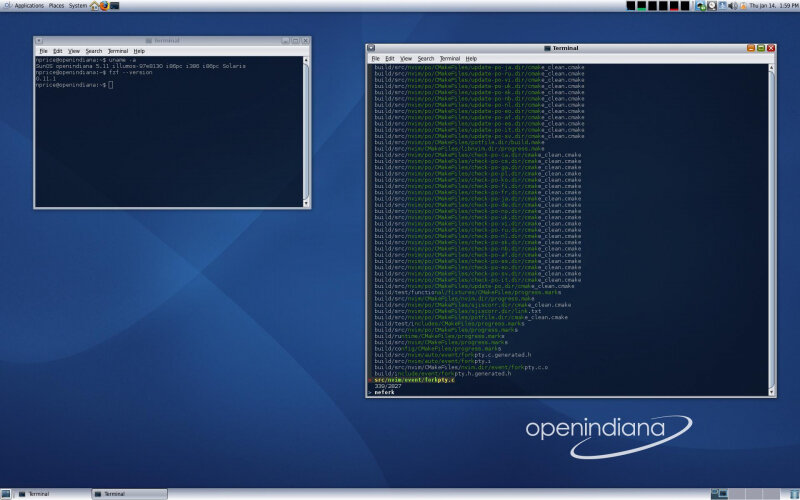Click window menu icon of right Terminal titlebar
The height and width of the screenshot is (500, 800).
click(x=371, y=48)
